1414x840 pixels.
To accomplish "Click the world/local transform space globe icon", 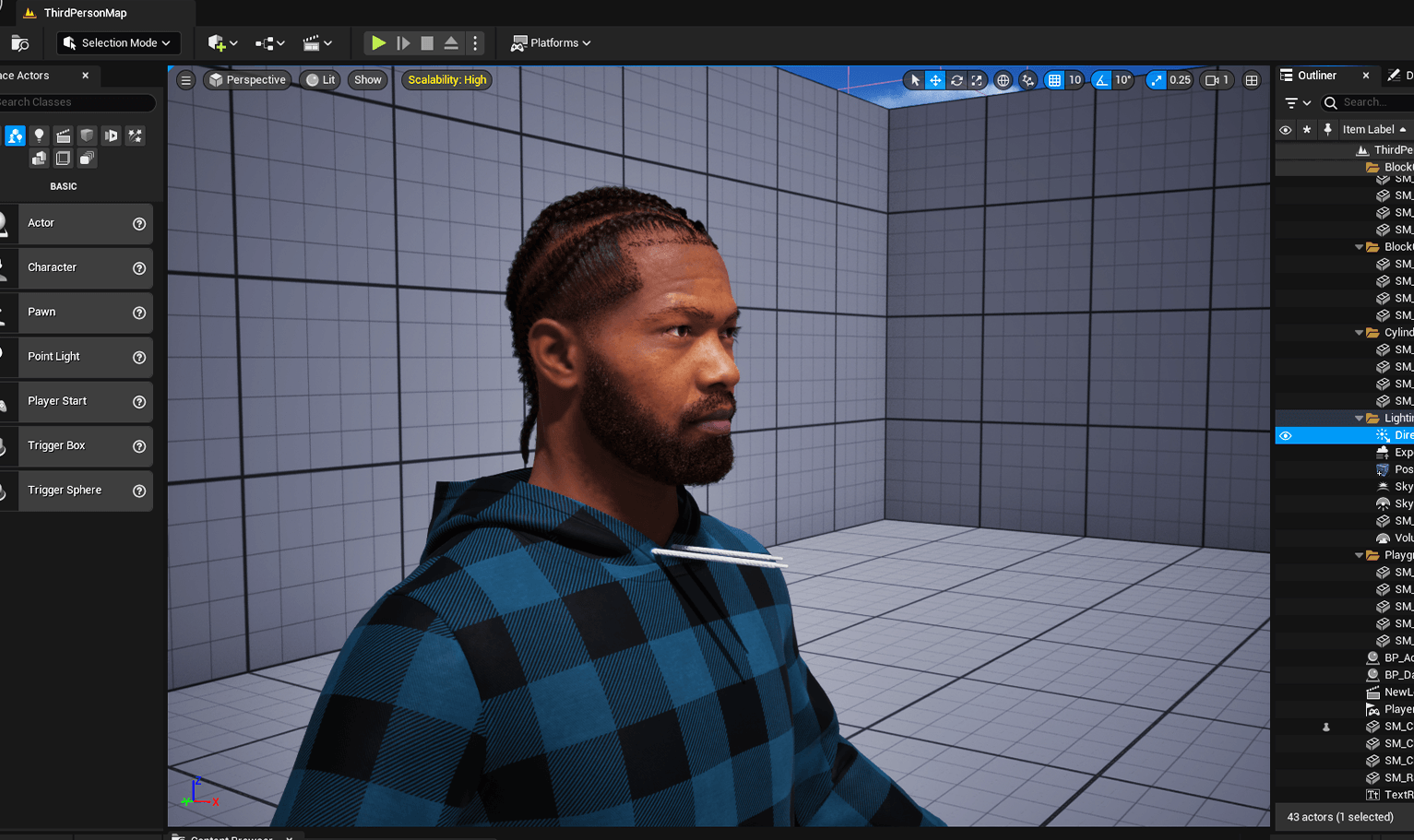I will [1004, 80].
